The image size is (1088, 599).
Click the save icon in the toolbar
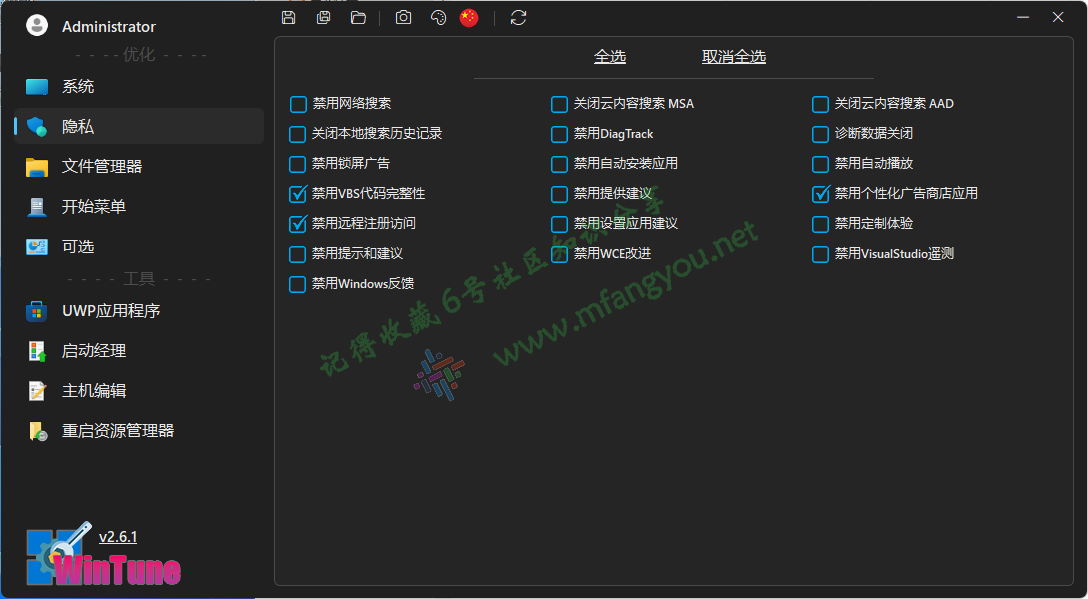pos(289,18)
